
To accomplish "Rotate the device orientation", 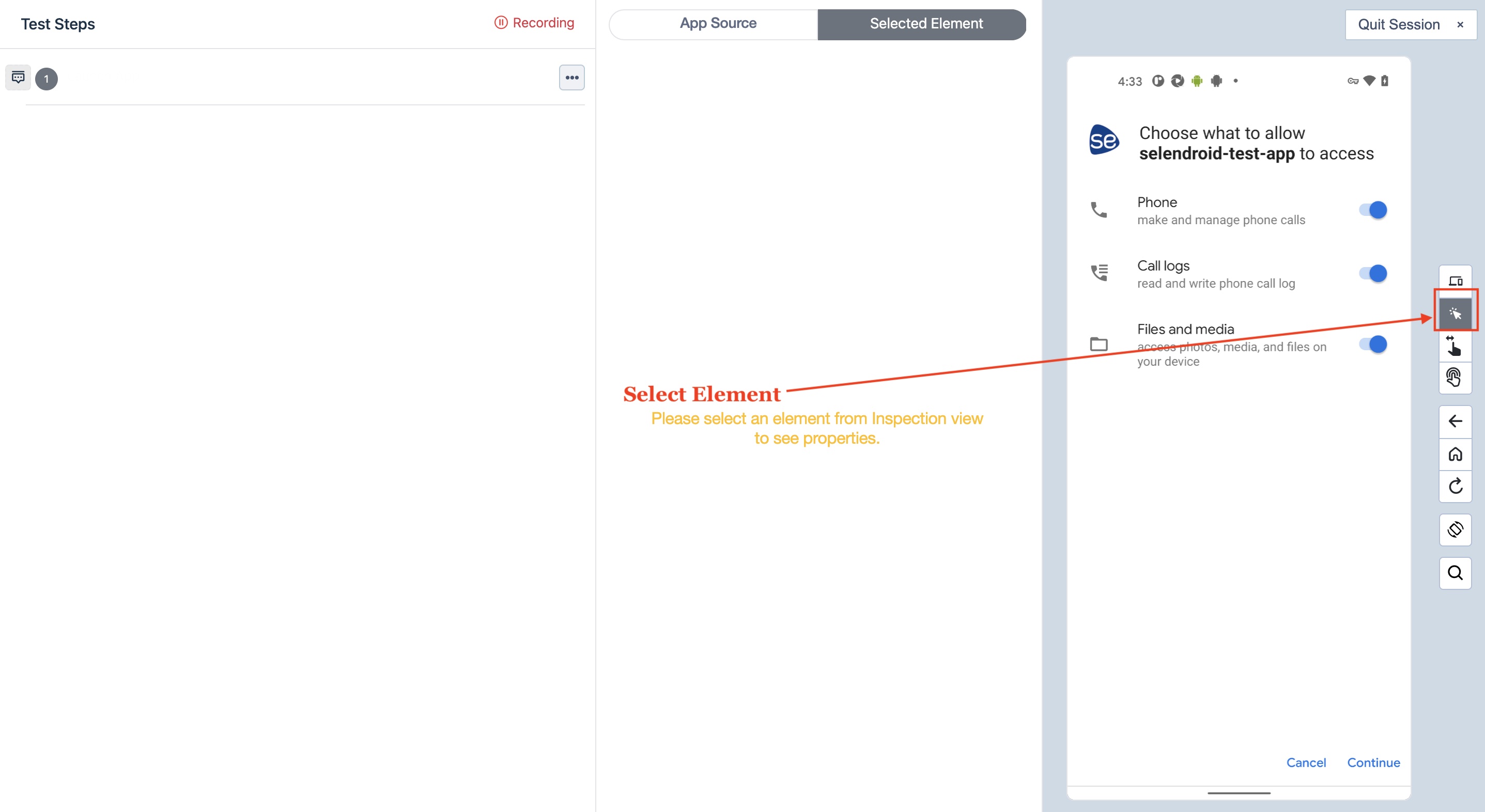I will (x=1455, y=529).
